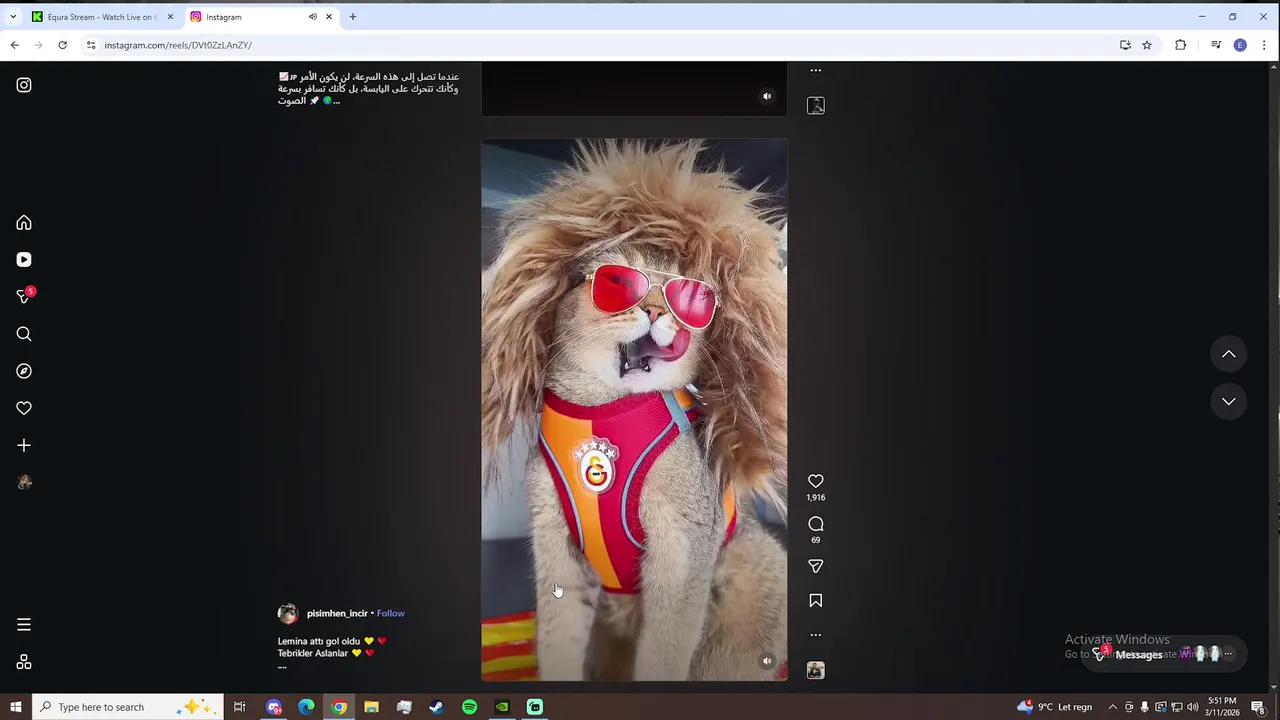Open own profile avatar in sidebar

[24, 482]
